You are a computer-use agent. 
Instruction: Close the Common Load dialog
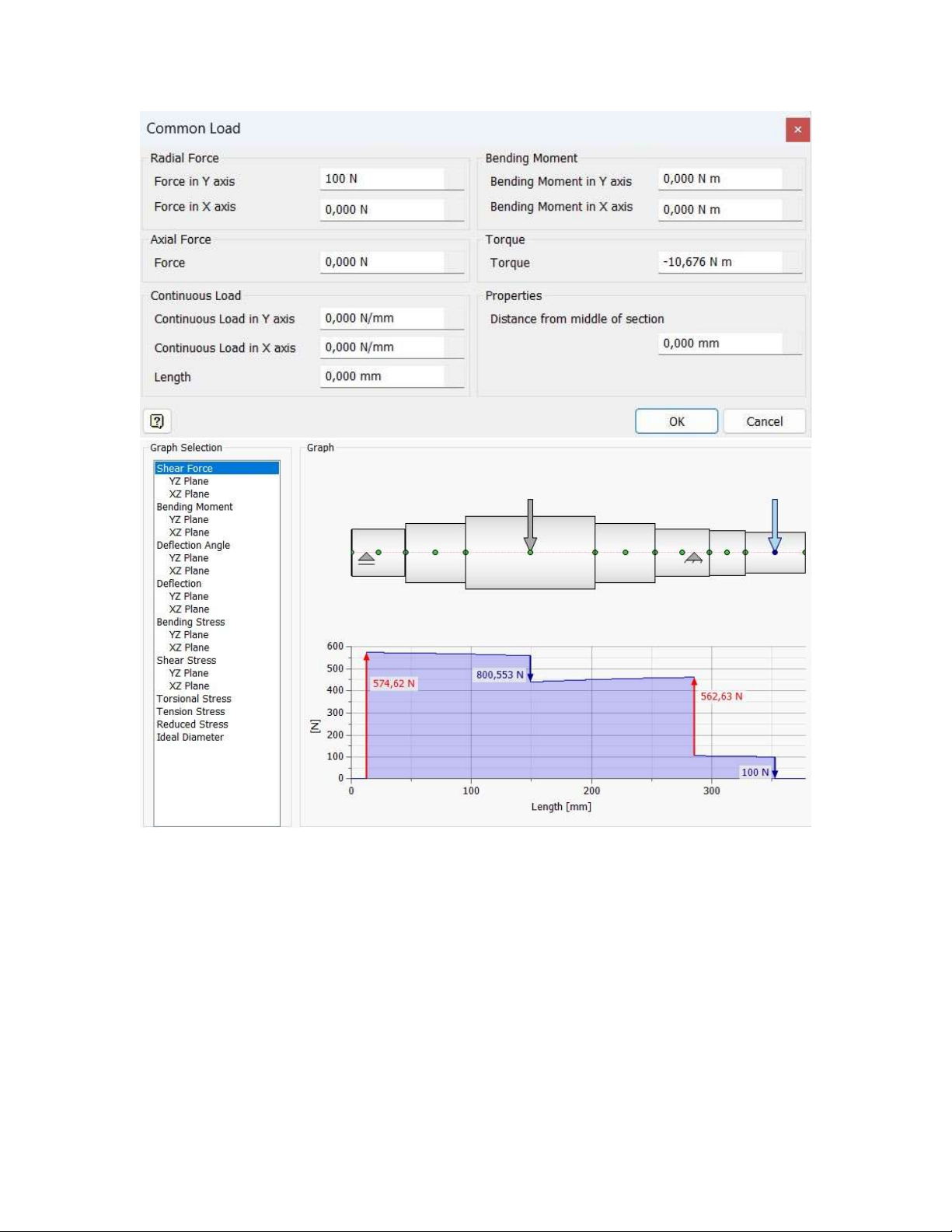click(x=797, y=130)
